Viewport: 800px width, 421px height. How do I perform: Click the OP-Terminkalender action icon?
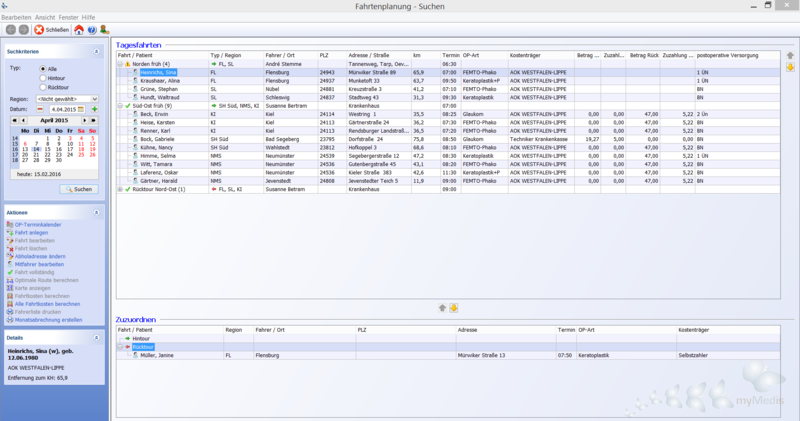[x=10, y=225]
